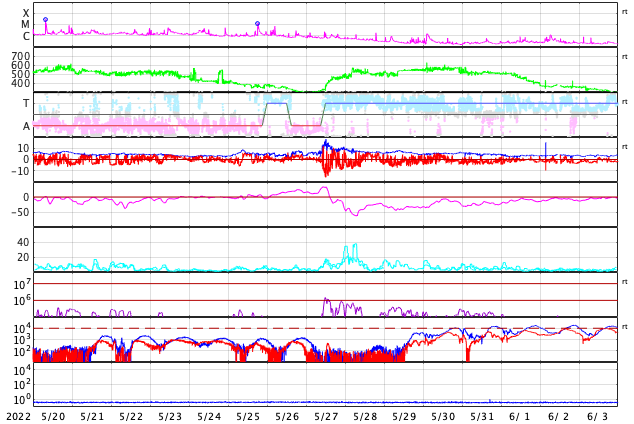Click the 700 tick on the green speed panel
The image size is (634, 424).
tap(21, 56)
